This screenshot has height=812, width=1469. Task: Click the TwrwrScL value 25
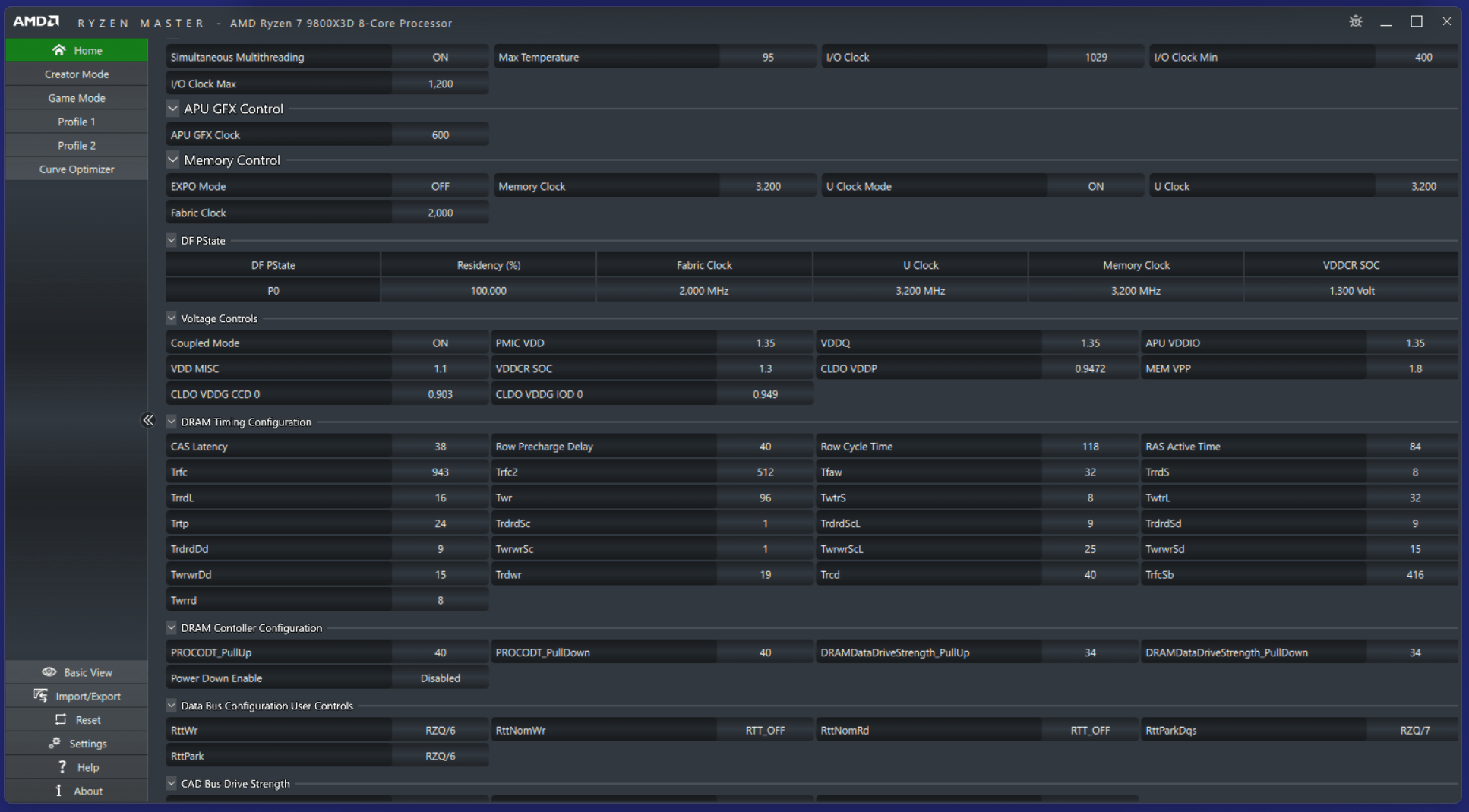pos(1090,548)
